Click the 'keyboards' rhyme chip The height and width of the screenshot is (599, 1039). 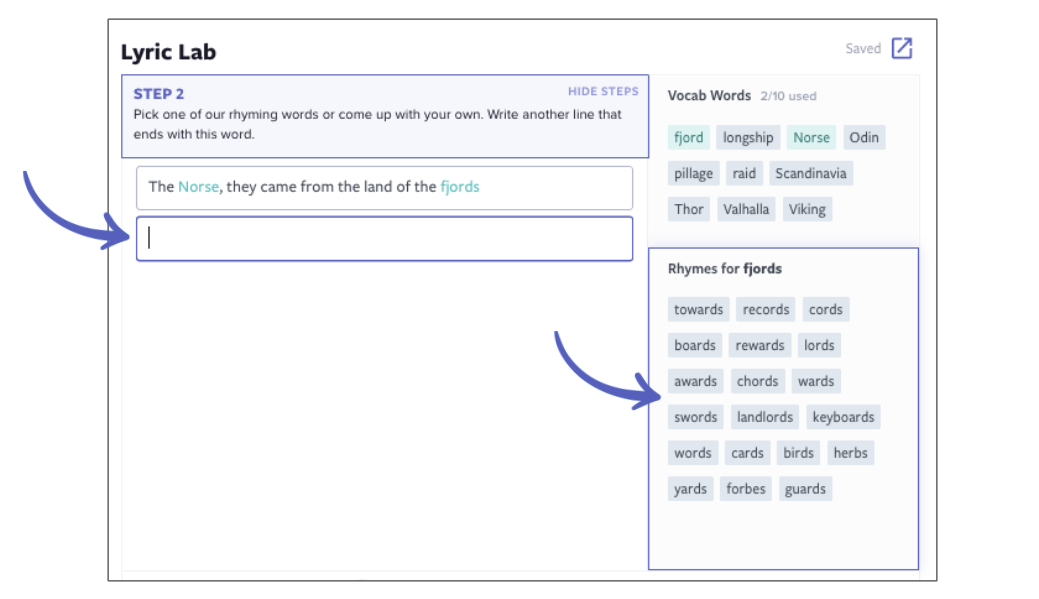[843, 418]
